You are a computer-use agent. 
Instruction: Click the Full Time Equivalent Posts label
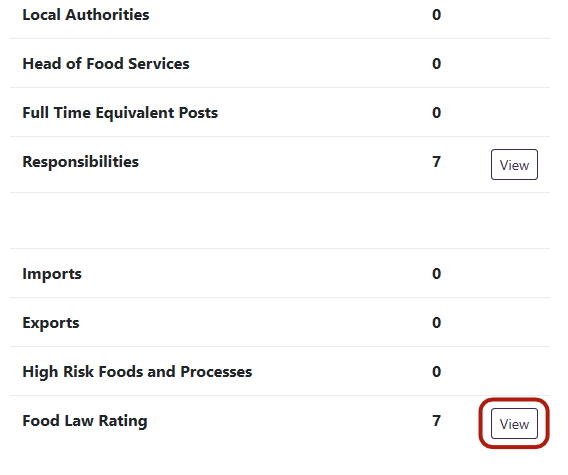coord(120,113)
